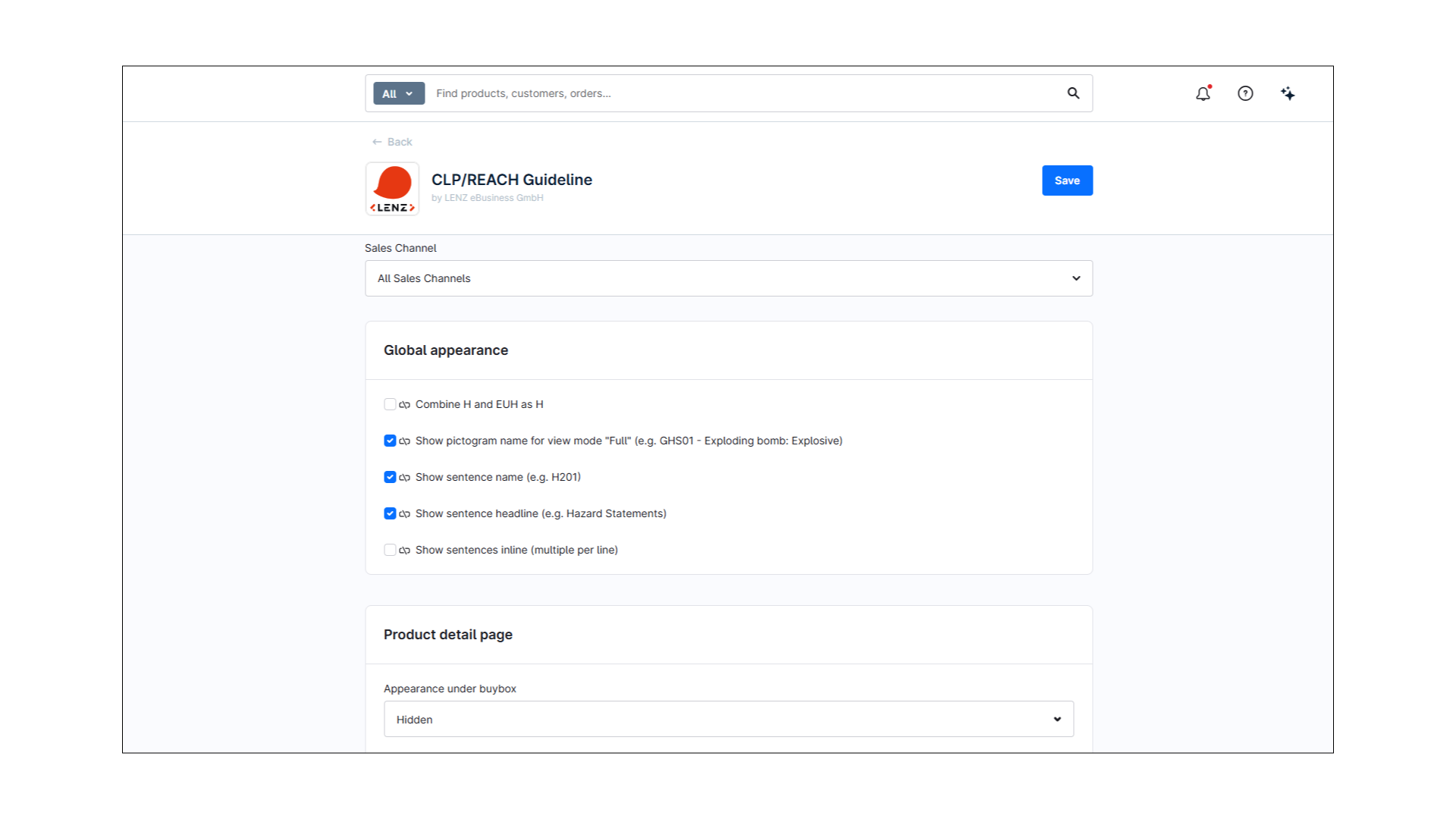The height and width of the screenshot is (819, 1456).
Task: Uncheck Show sentence name checkbox
Action: [390, 477]
